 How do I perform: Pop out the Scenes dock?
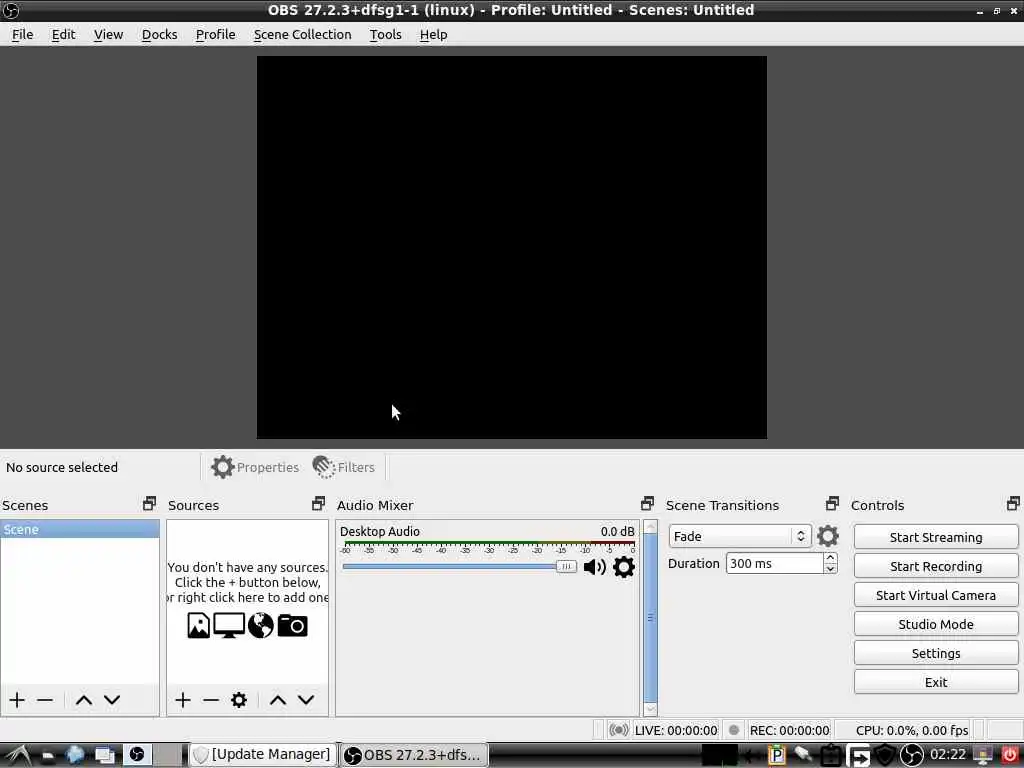click(150, 504)
